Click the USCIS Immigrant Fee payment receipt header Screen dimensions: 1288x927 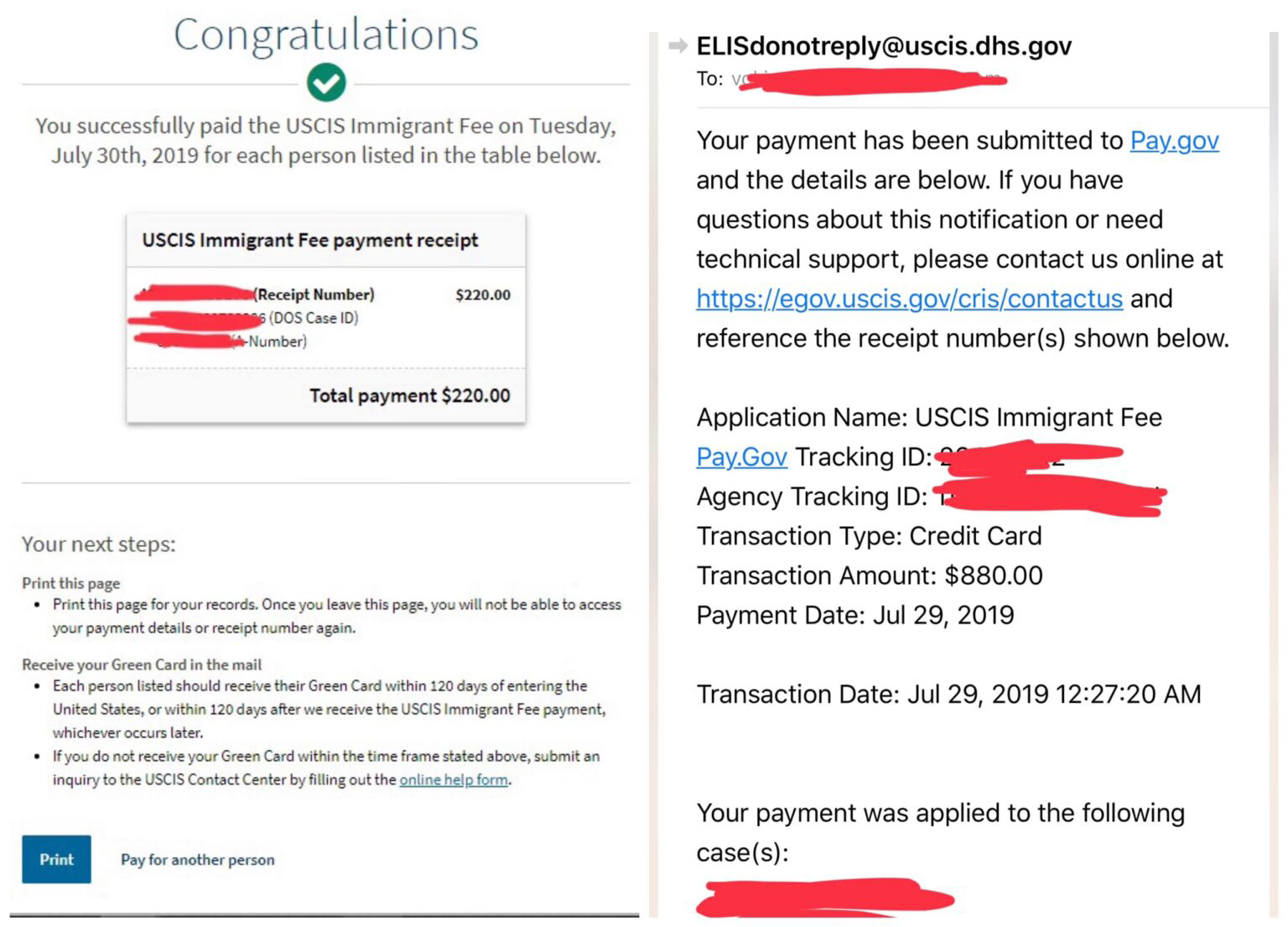click(309, 241)
